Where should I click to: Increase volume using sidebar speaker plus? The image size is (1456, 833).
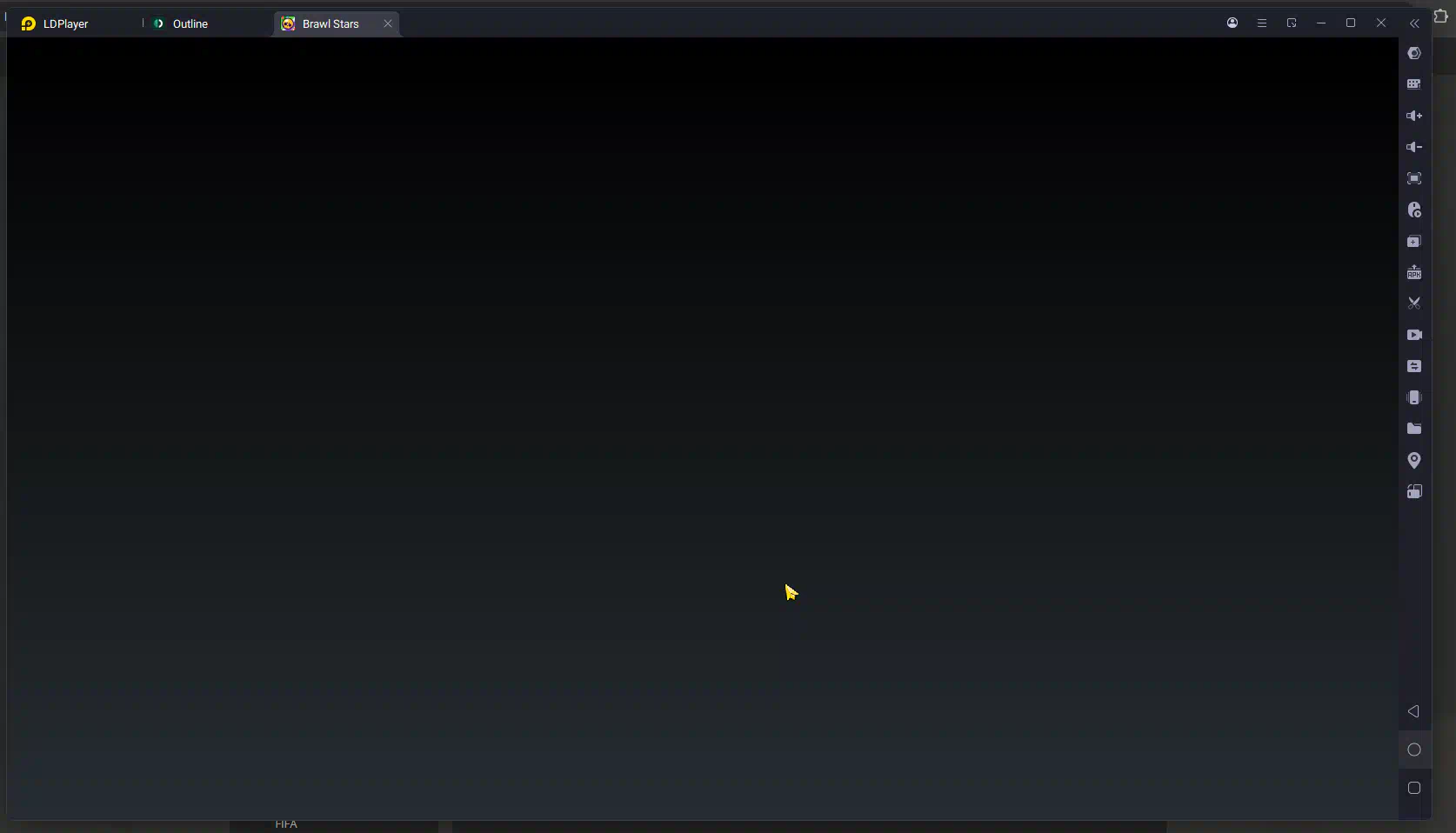pyautogui.click(x=1414, y=116)
